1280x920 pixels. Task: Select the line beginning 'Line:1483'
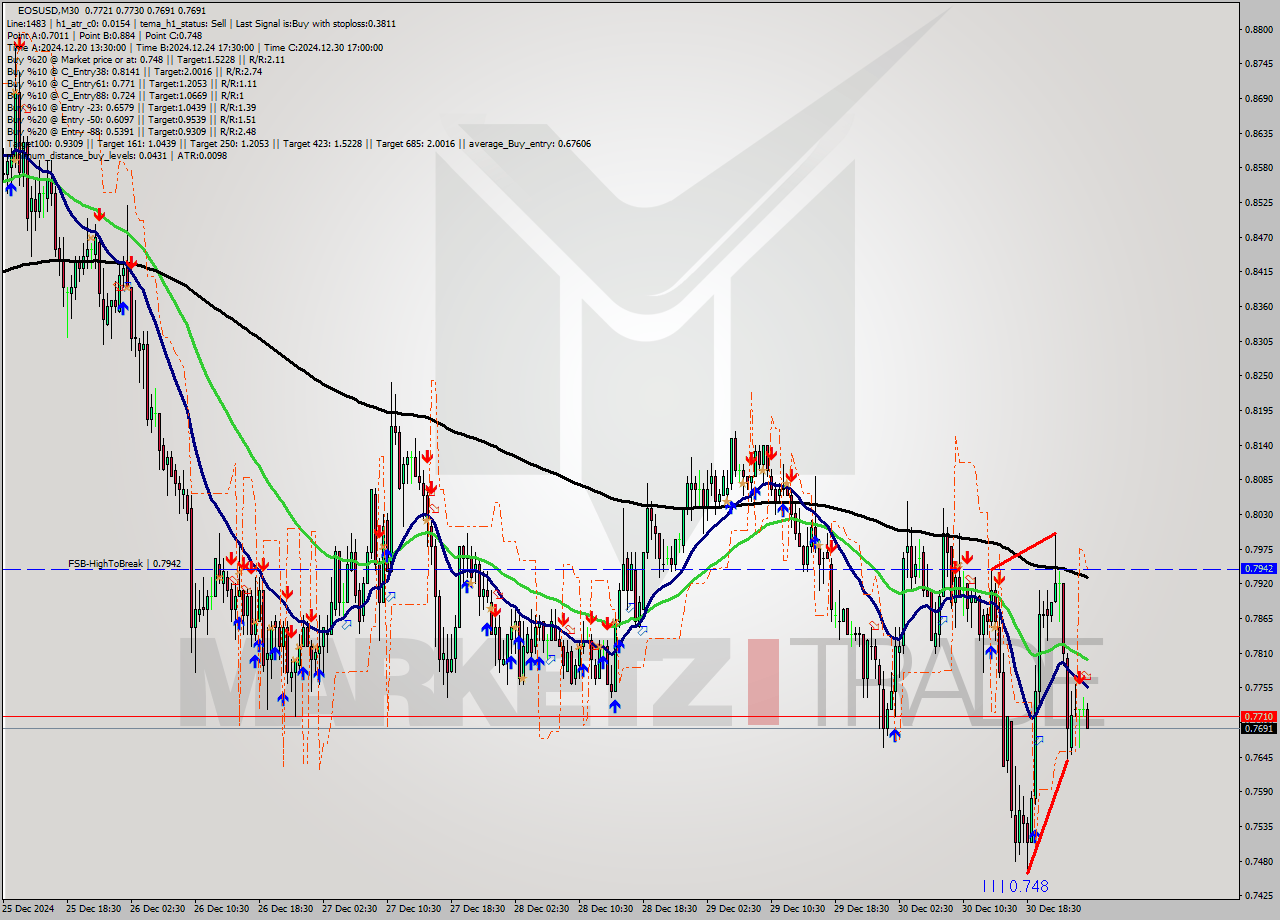pyautogui.click(x=201, y=23)
